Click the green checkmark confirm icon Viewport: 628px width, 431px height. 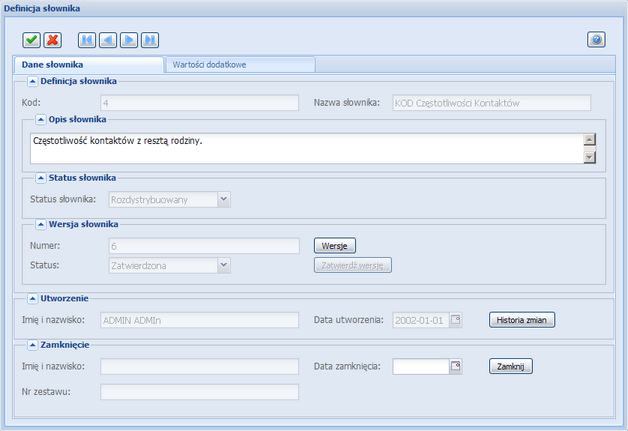pyautogui.click(x=32, y=40)
